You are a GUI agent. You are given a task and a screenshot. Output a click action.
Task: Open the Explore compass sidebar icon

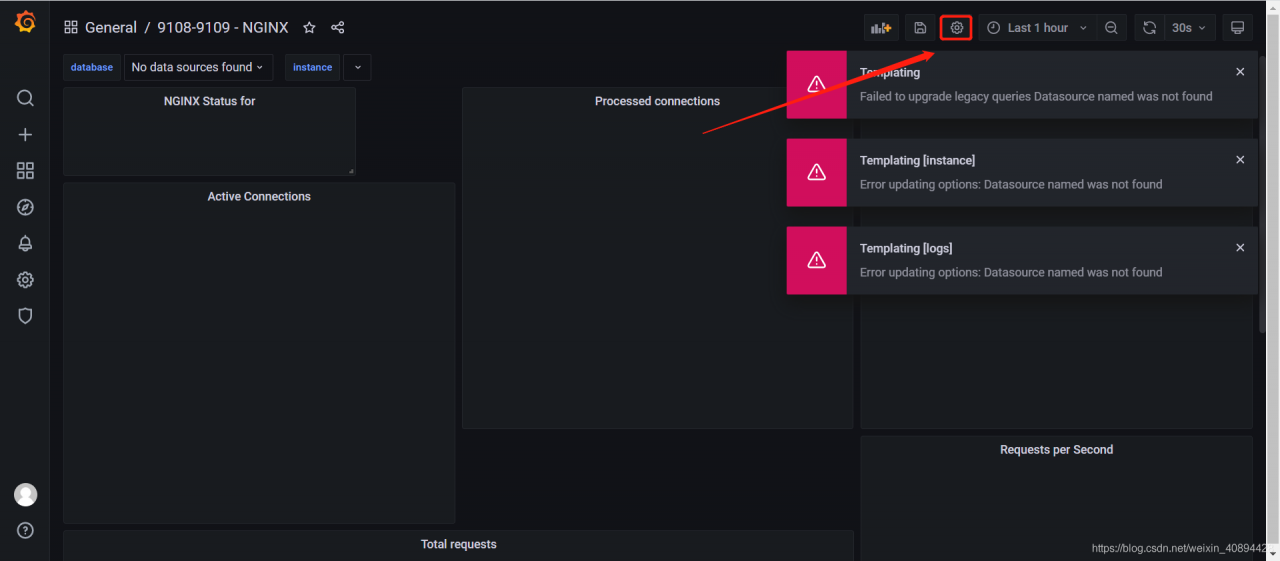coord(25,207)
